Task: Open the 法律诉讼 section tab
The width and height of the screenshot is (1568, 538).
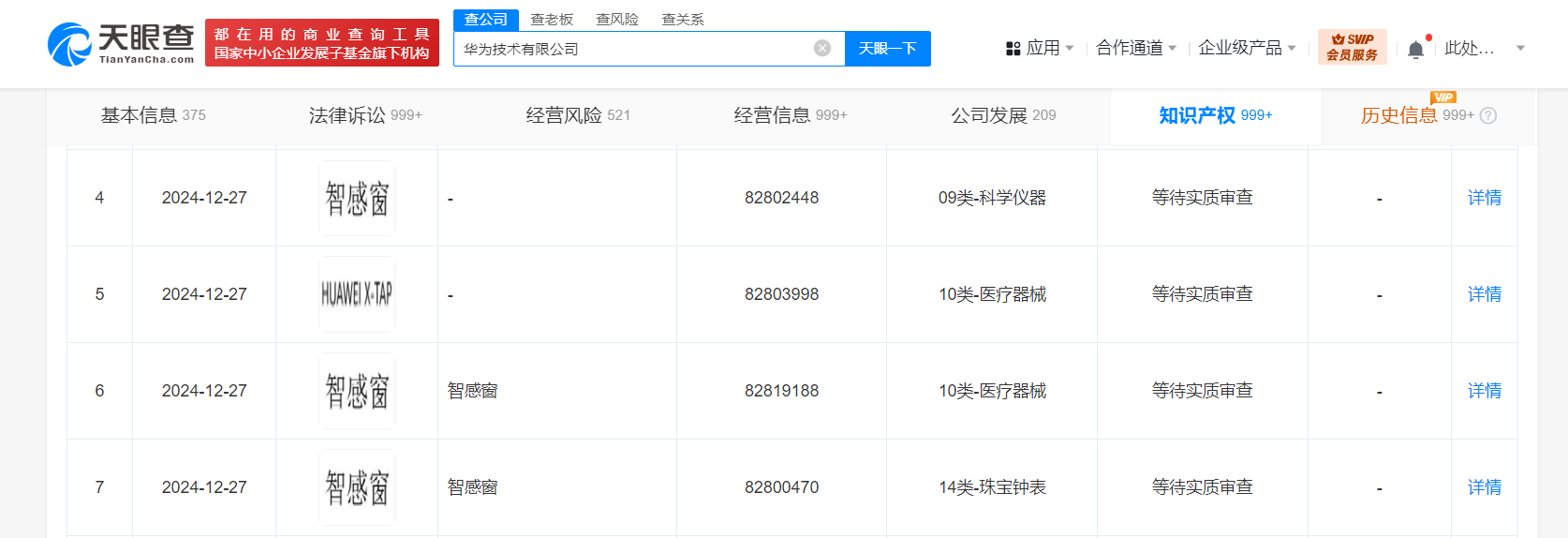Action: click(365, 115)
